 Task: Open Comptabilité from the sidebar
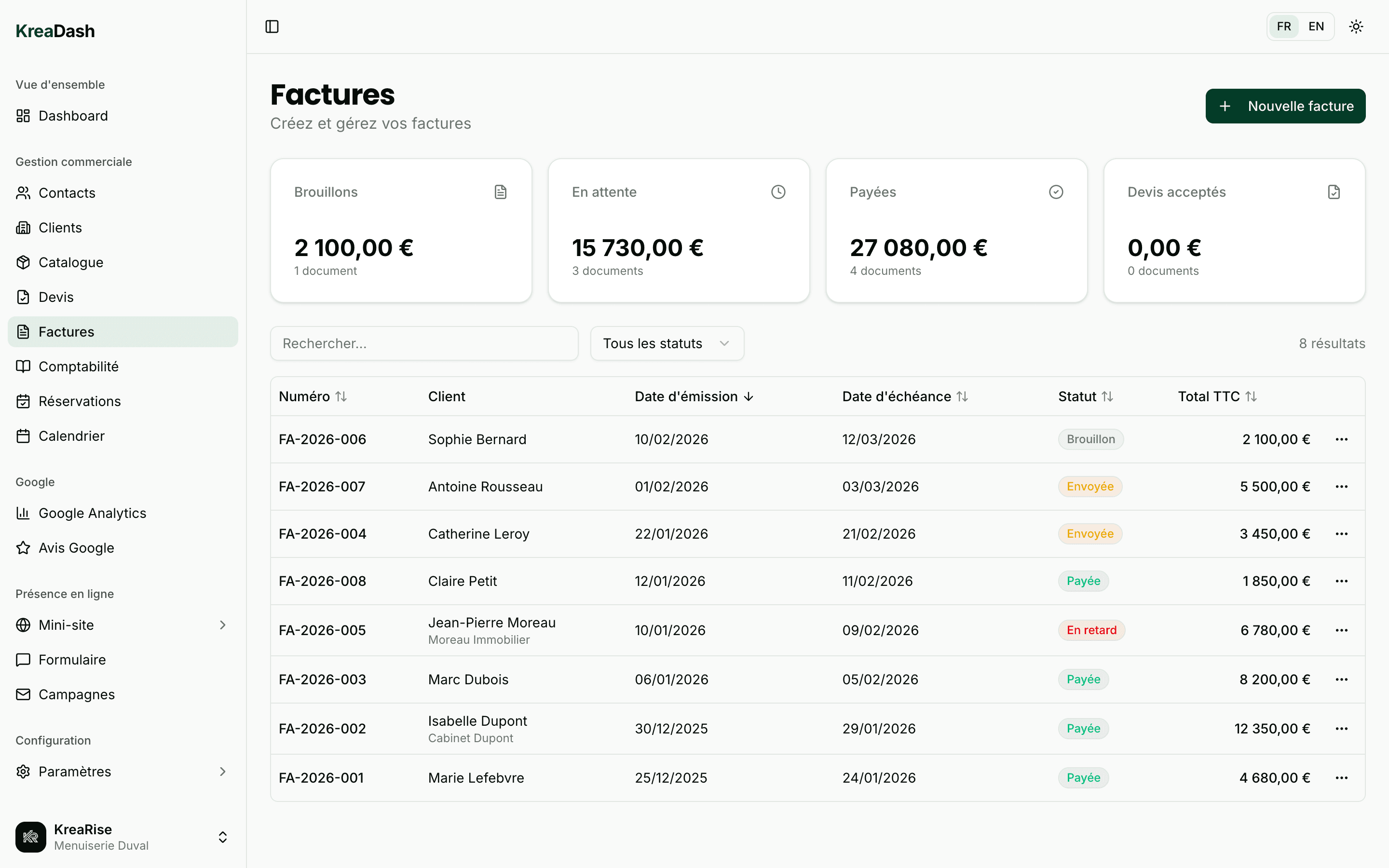tap(78, 366)
